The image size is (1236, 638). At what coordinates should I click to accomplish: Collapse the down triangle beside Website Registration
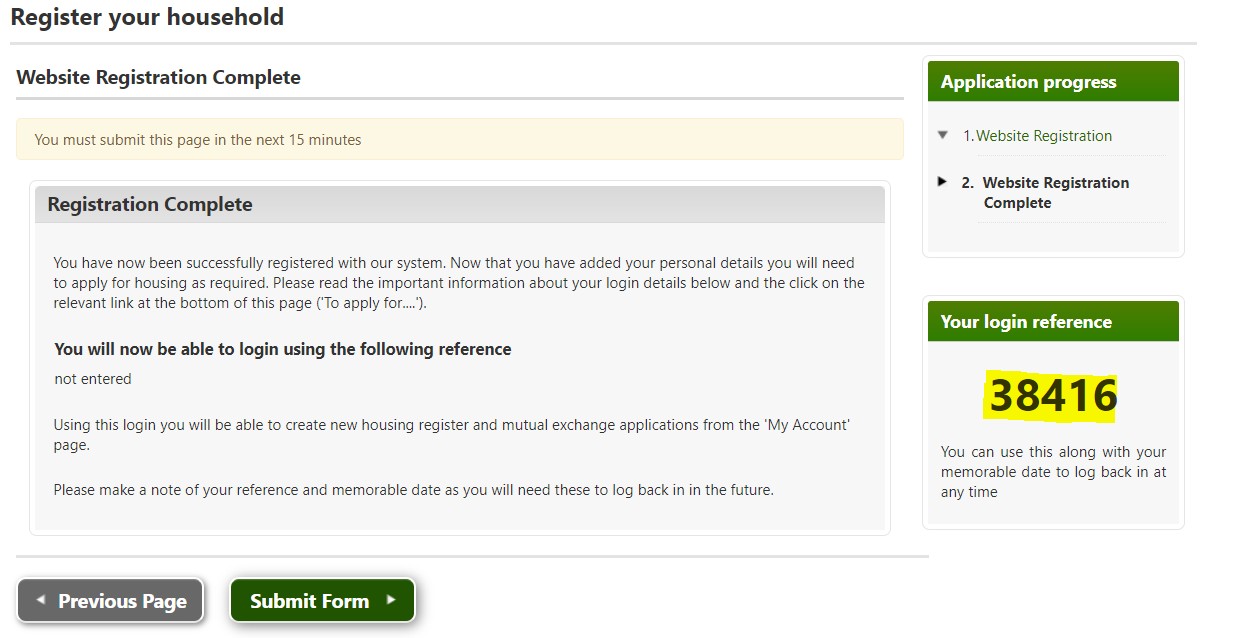[x=943, y=135]
